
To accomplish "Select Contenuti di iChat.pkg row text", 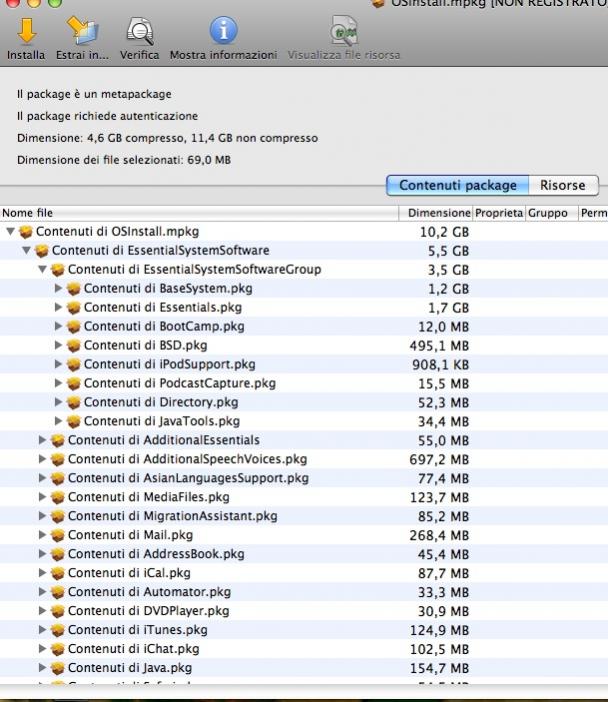I will 133,649.
